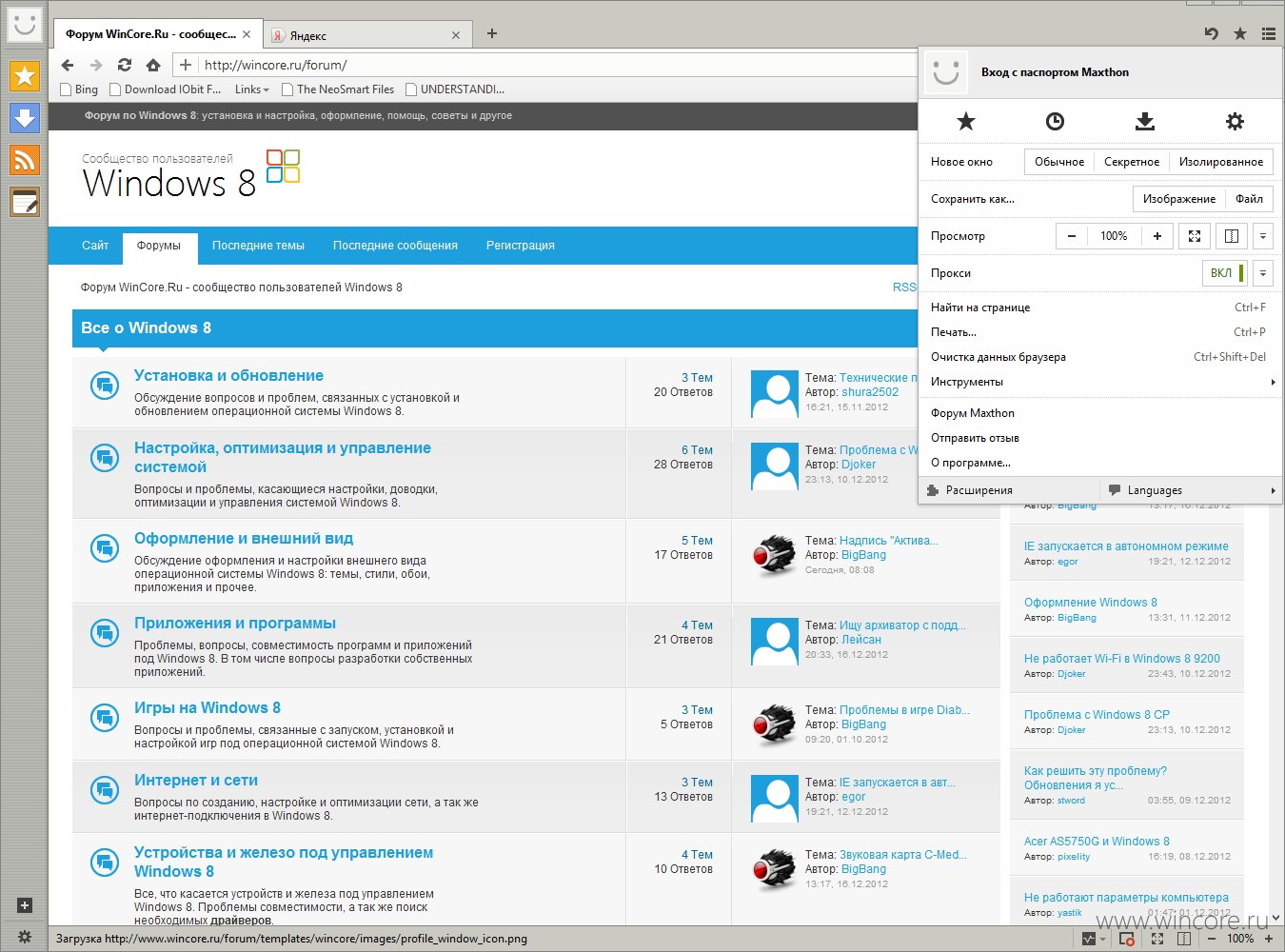Click the address bar URL field
Screen dimensions: 1285x952
click(x=557, y=65)
